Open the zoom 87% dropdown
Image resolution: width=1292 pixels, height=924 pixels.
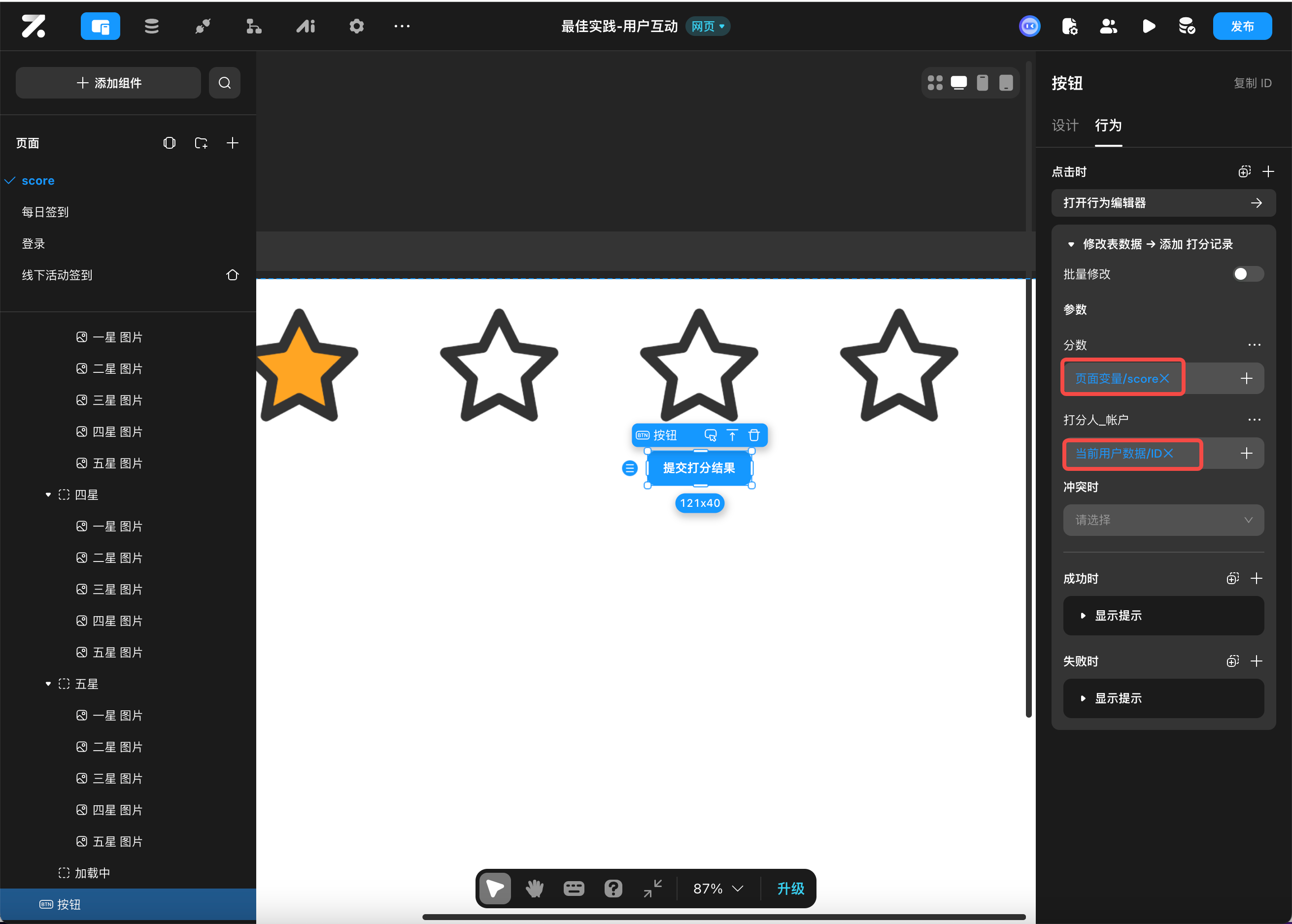point(718,888)
